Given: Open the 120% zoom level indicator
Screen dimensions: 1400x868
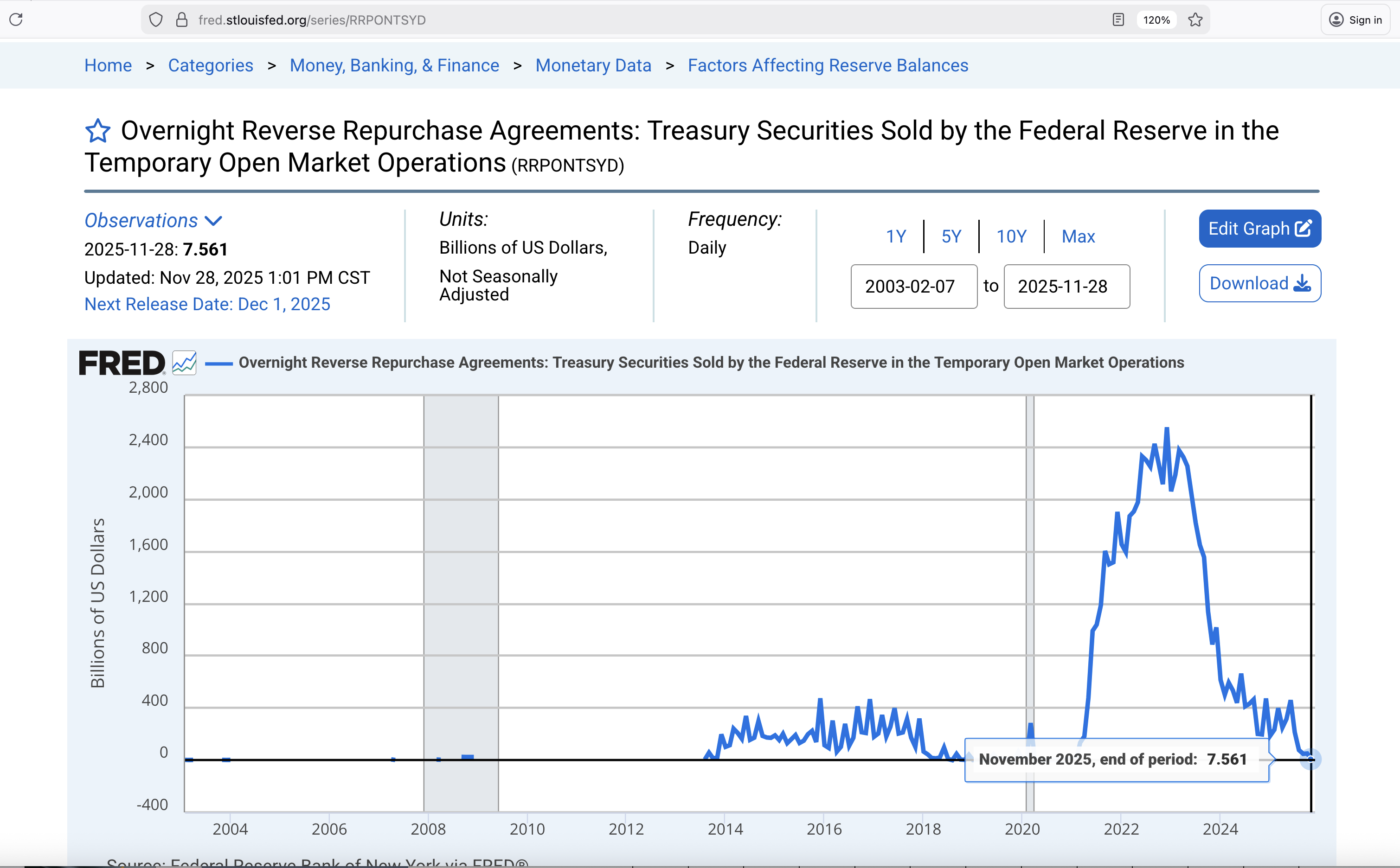Looking at the screenshot, I should coord(1156,20).
